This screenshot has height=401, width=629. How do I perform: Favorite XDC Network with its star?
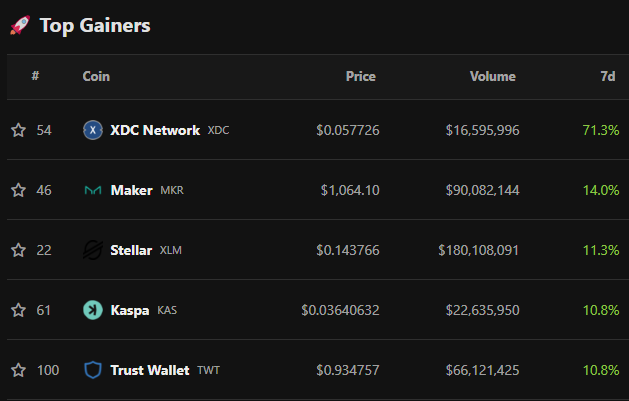18,130
